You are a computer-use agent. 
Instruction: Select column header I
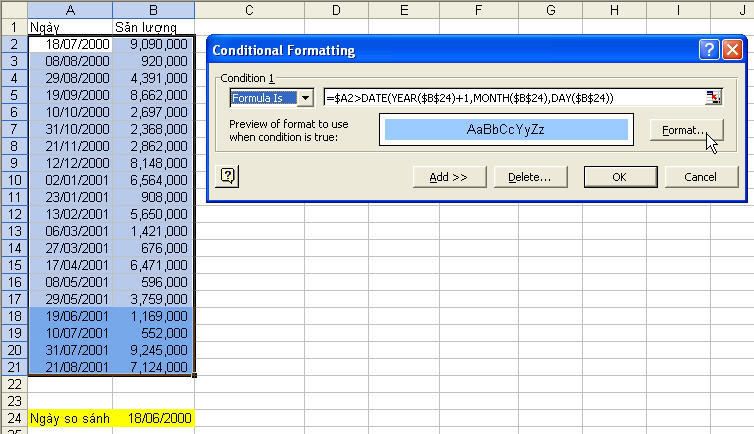point(678,10)
